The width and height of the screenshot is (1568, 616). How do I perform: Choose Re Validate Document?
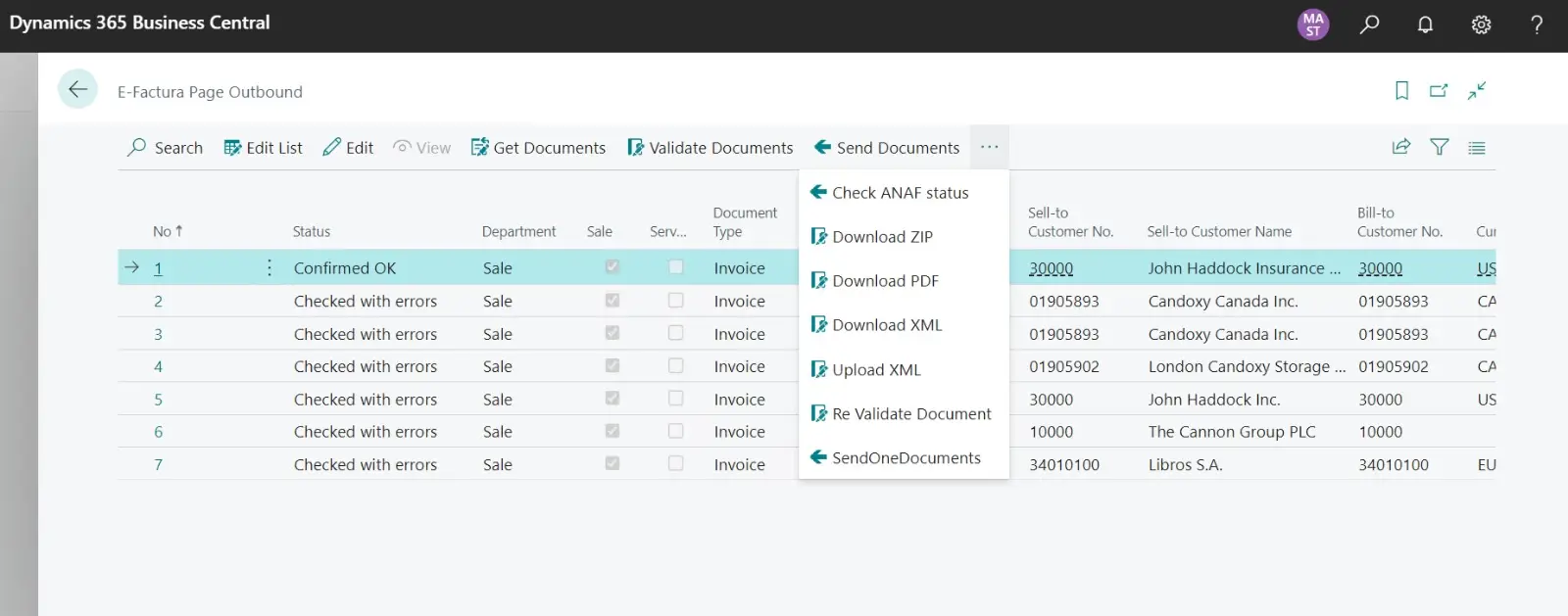click(x=902, y=413)
